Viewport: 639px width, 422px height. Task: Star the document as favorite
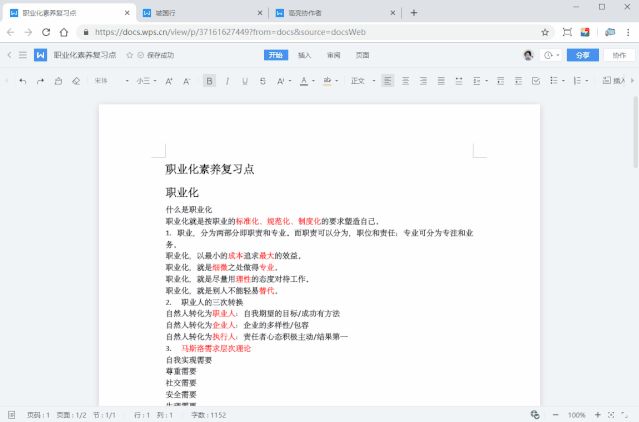[x=130, y=55]
